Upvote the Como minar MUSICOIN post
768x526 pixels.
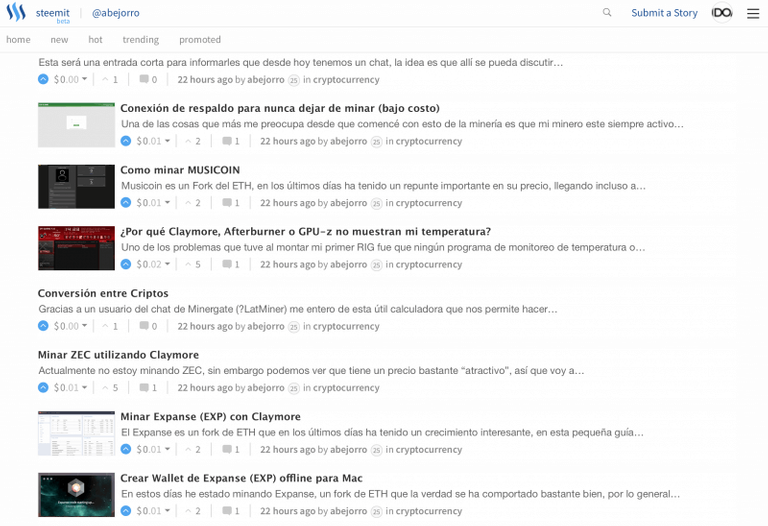126,203
